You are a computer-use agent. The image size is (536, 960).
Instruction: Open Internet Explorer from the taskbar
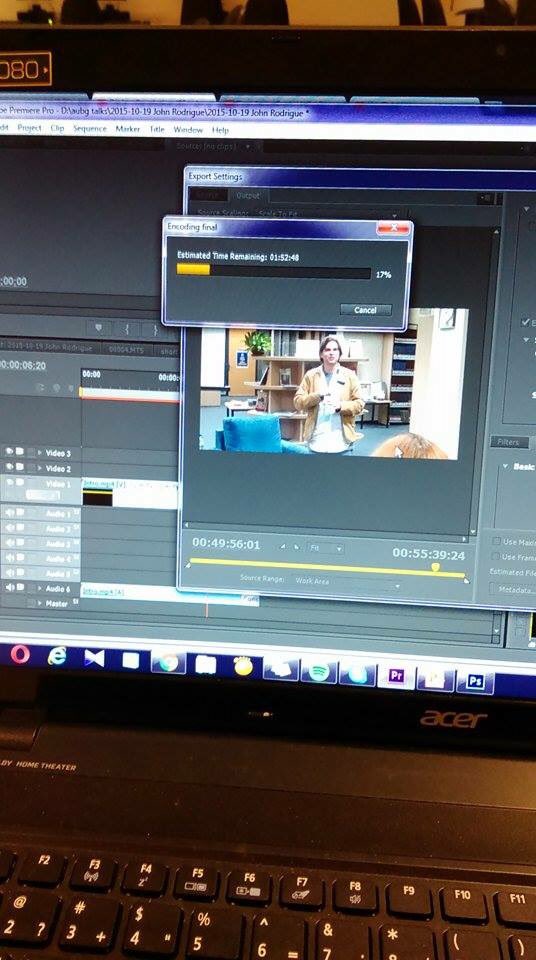(57, 656)
